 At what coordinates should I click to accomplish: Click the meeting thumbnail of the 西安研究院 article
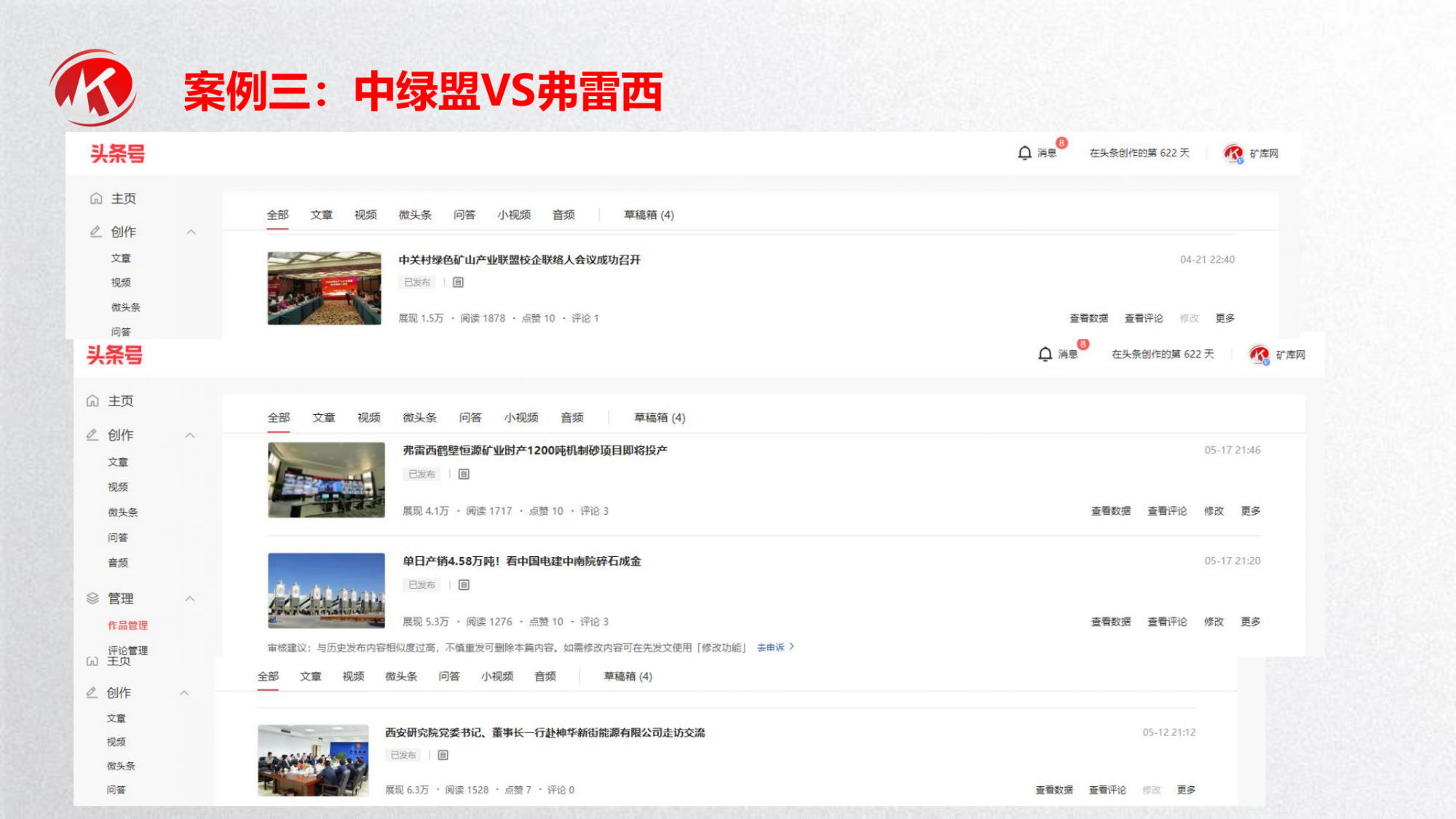coord(313,760)
